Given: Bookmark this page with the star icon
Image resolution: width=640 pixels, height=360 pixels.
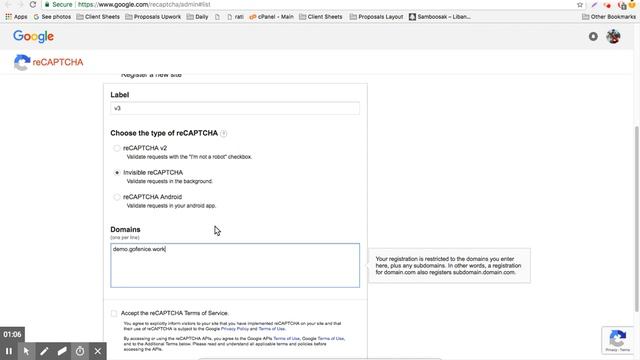Looking at the screenshot, I should click(x=580, y=5).
